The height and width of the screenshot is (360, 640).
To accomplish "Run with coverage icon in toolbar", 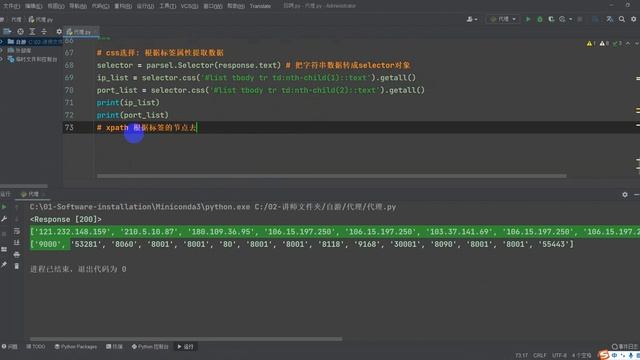I will click(551, 19).
